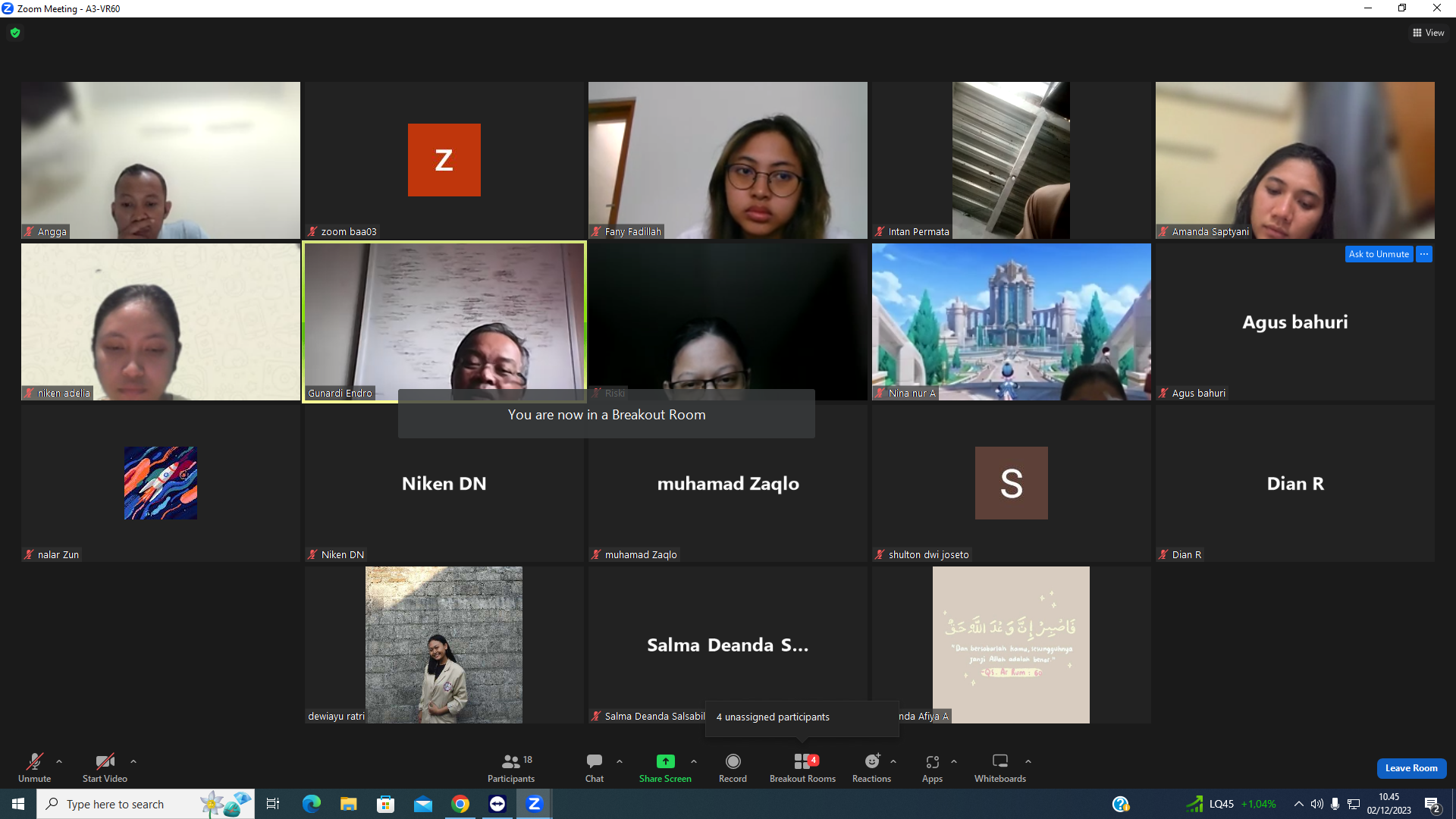Click the green Share Screen icon
The height and width of the screenshot is (819, 1456).
point(665,761)
